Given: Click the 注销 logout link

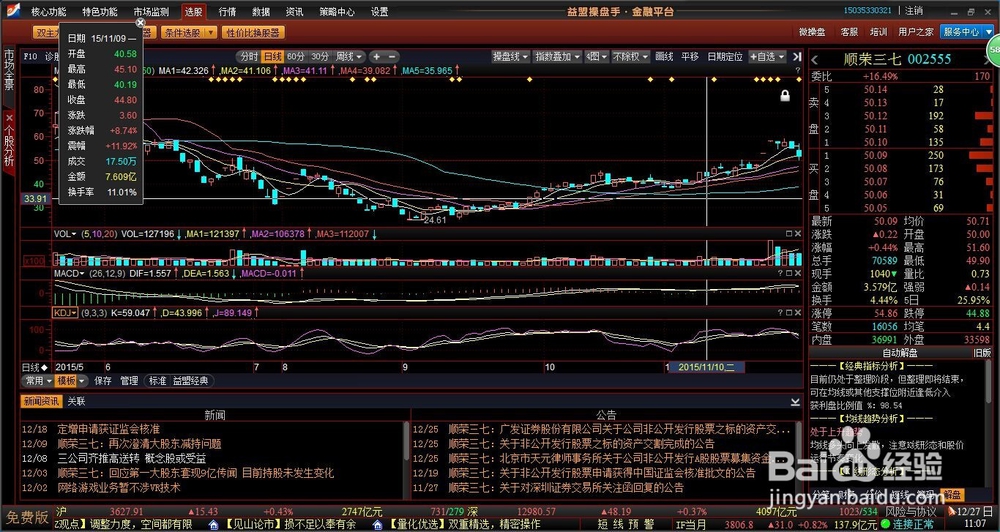Looking at the screenshot, I should tap(914, 11).
